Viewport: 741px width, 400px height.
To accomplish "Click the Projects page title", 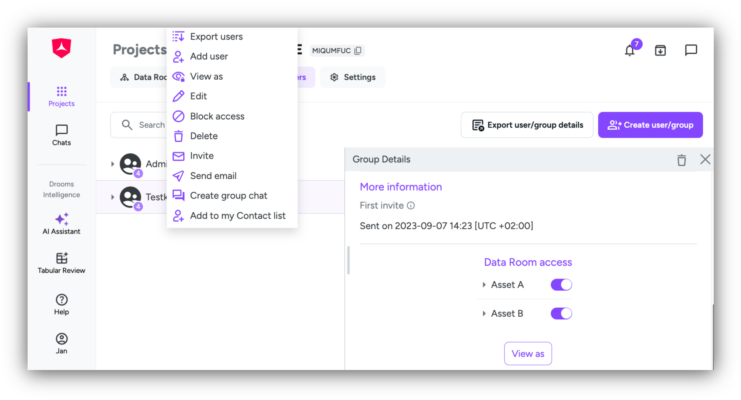I will [139, 49].
